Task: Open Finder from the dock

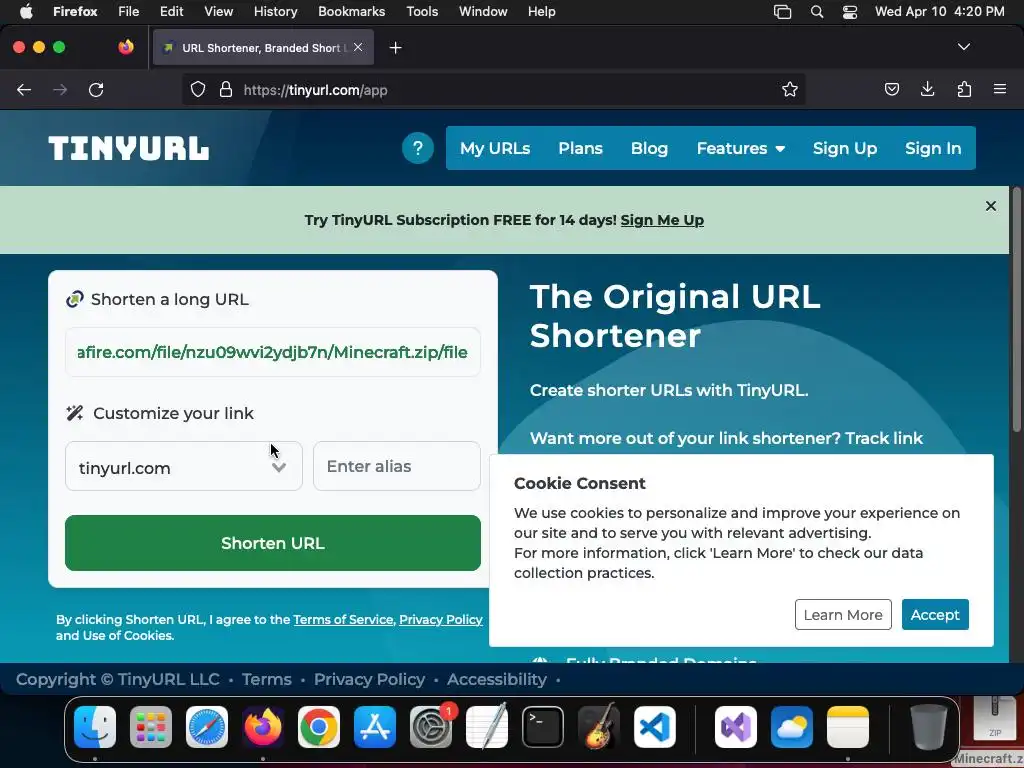Action: (95, 727)
